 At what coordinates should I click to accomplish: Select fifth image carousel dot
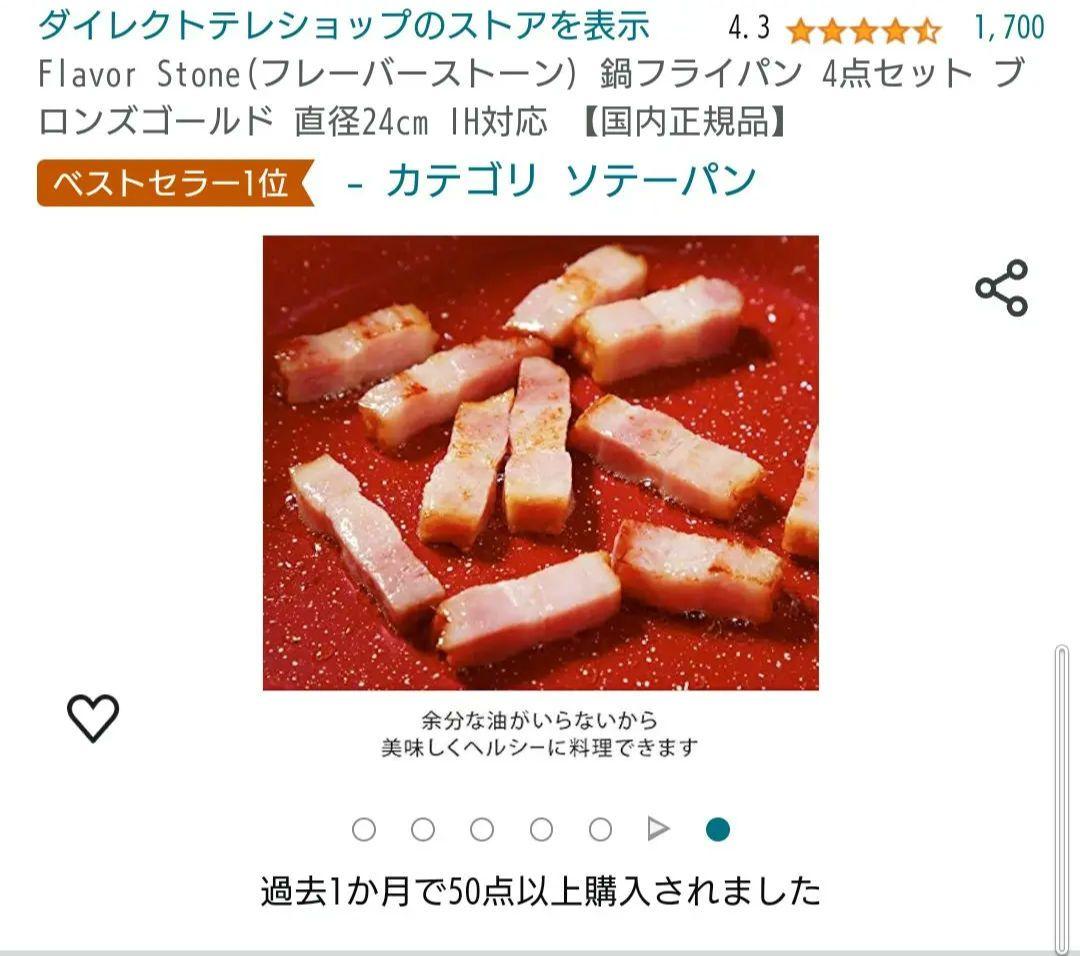[601, 829]
